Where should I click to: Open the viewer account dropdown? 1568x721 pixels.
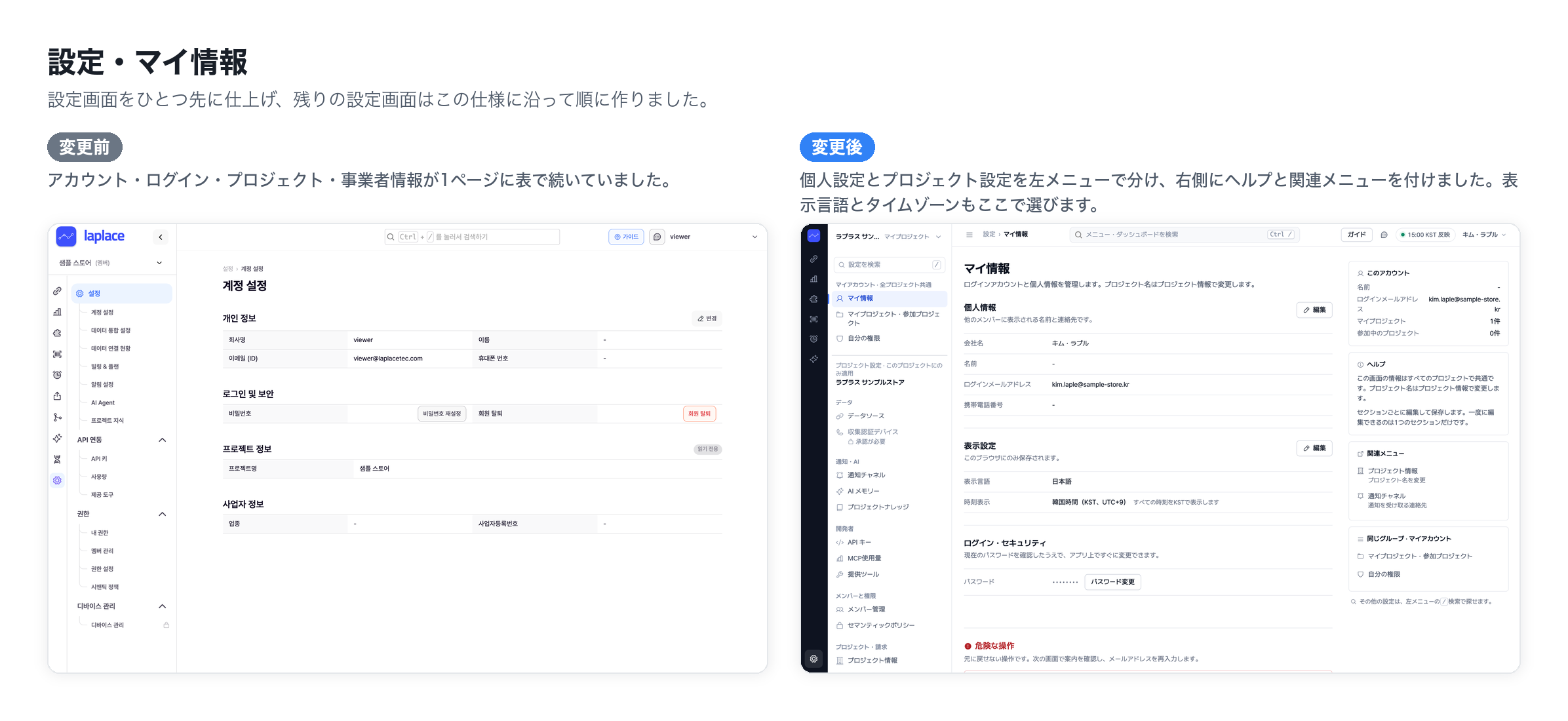point(714,237)
